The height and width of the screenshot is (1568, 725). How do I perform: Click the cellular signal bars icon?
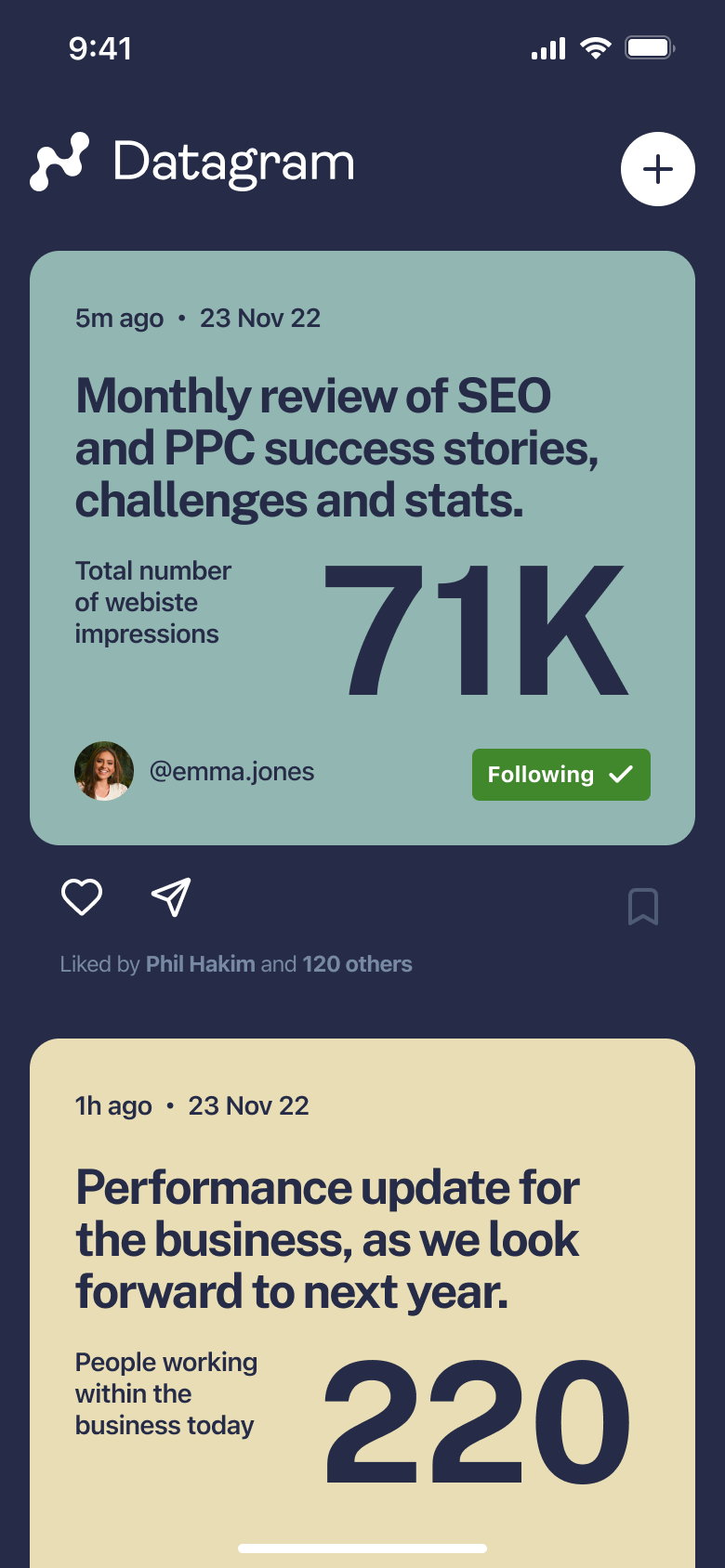pyautogui.click(x=547, y=46)
